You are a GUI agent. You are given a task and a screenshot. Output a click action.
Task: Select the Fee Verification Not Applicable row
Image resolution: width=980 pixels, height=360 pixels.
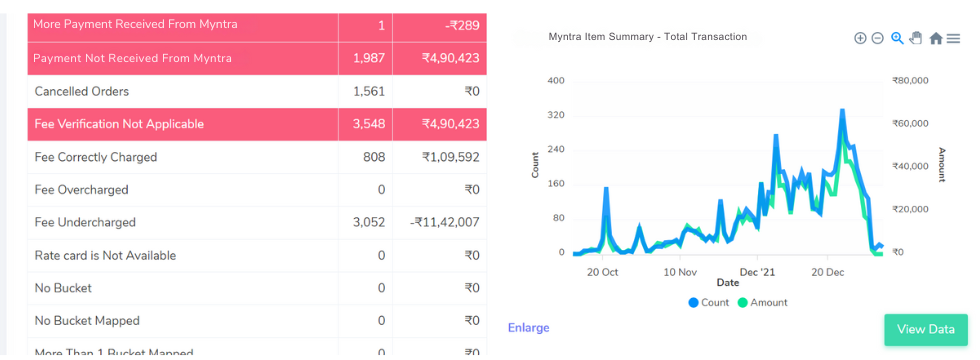click(x=257, y=124)
